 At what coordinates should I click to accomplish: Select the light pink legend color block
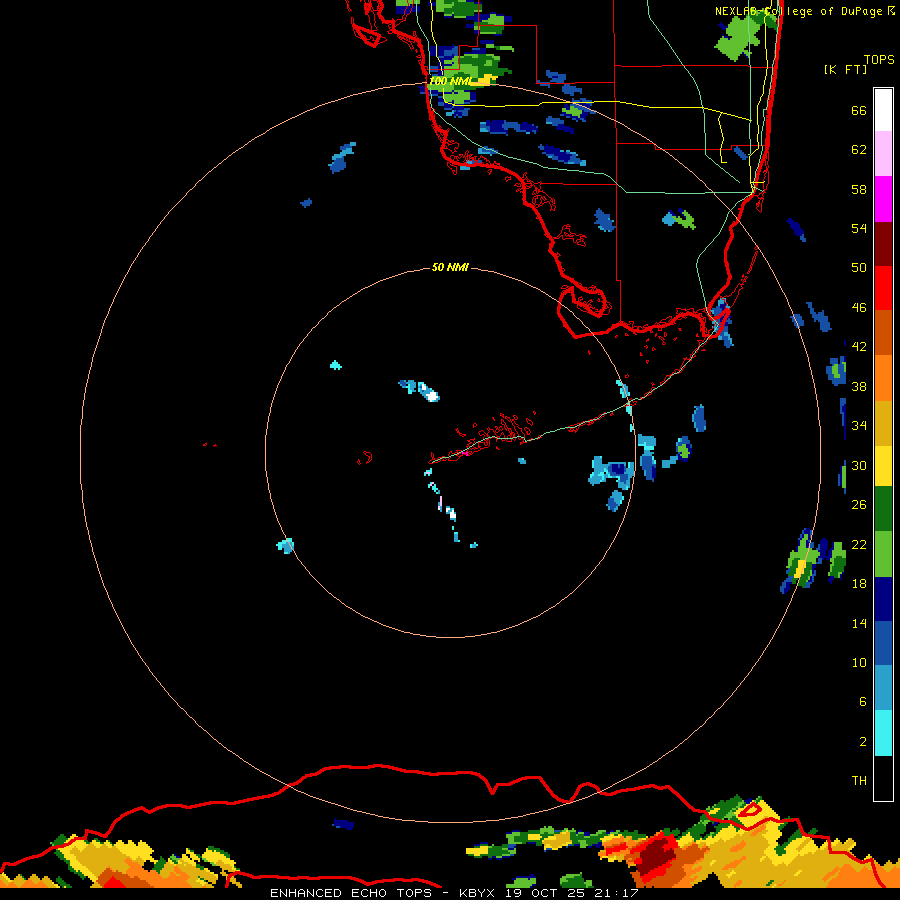(x=883, y=153)
